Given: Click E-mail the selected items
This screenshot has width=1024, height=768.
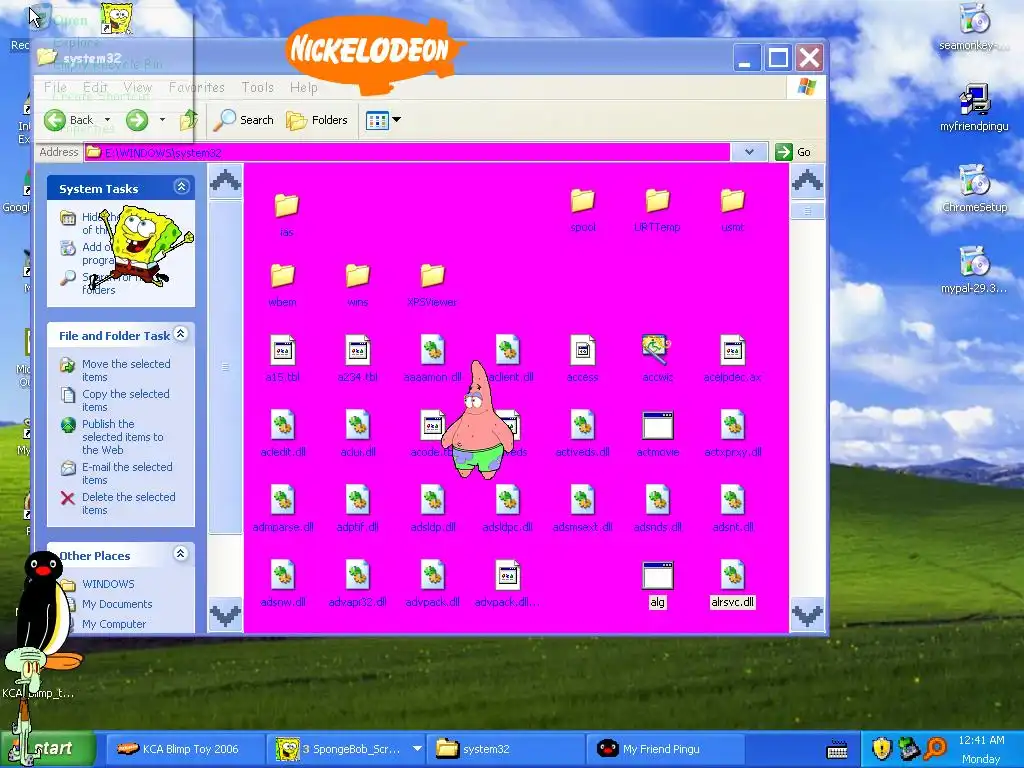Looking at the screenshot, I should (x=117, y=473).
